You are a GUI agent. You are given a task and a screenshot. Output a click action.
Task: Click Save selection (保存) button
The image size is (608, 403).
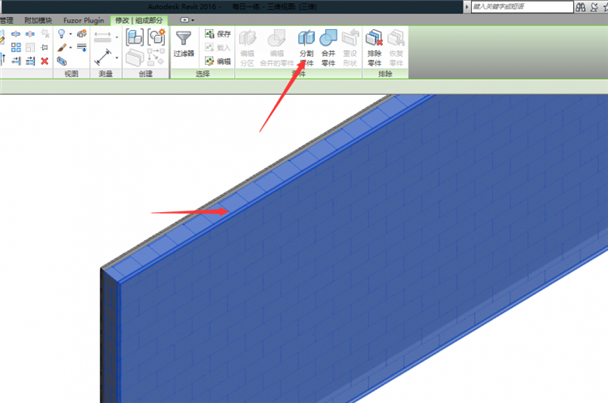coord(218,34)
